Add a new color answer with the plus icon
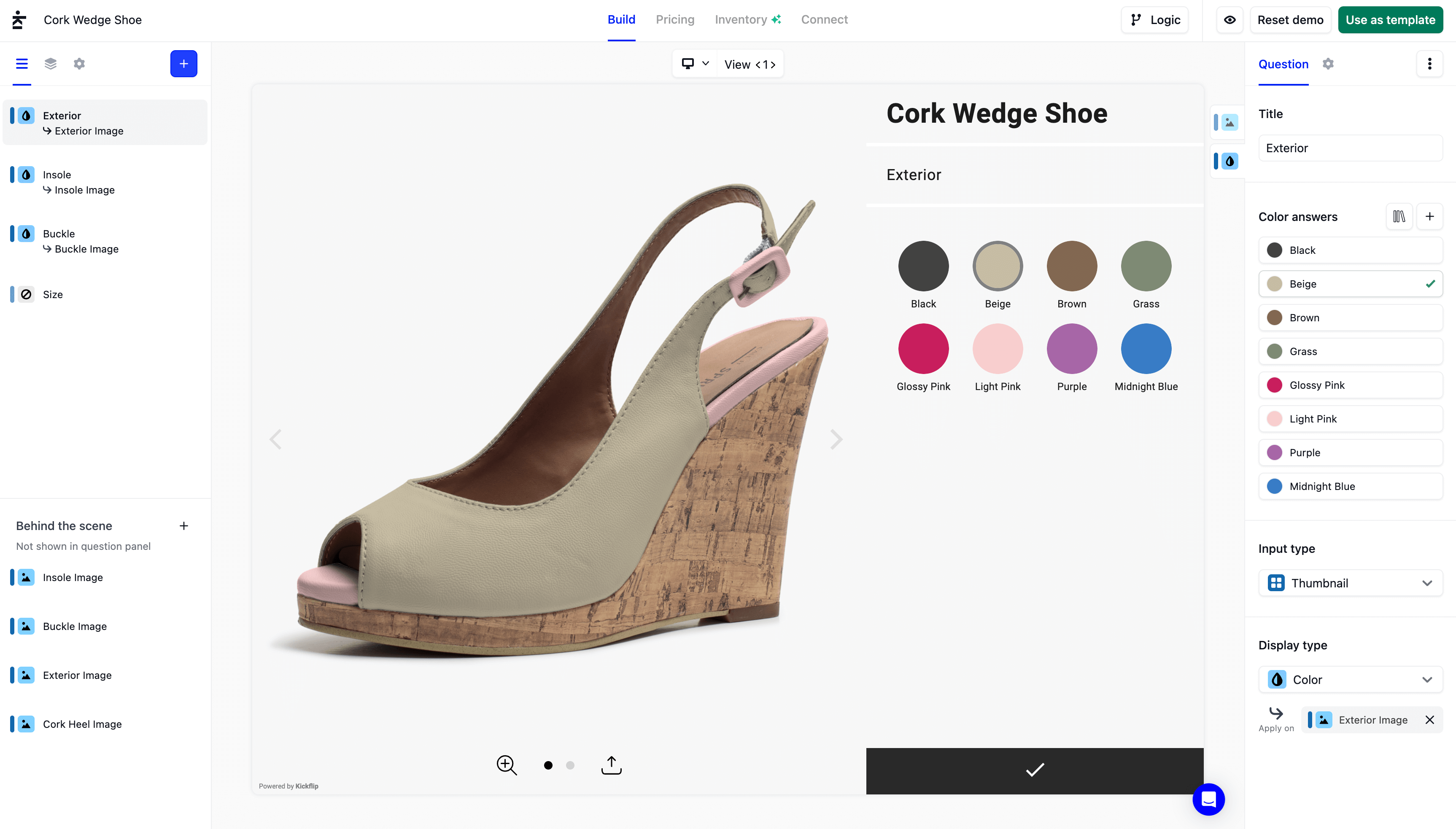The image size is (1456, 829). click(x=1429, y=216)
